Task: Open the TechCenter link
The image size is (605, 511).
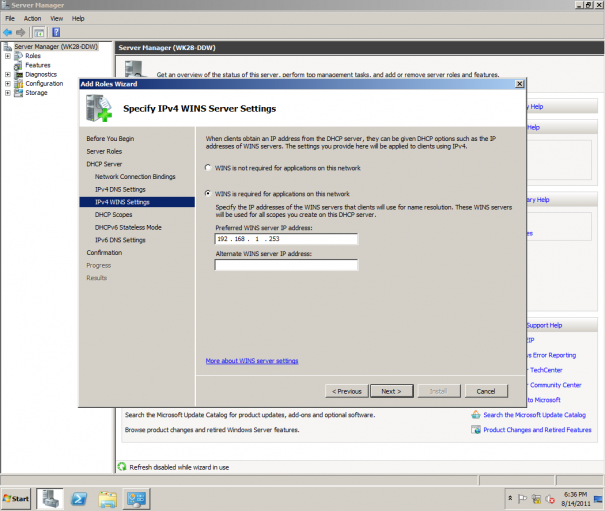Action: click(x=546, y=370)
